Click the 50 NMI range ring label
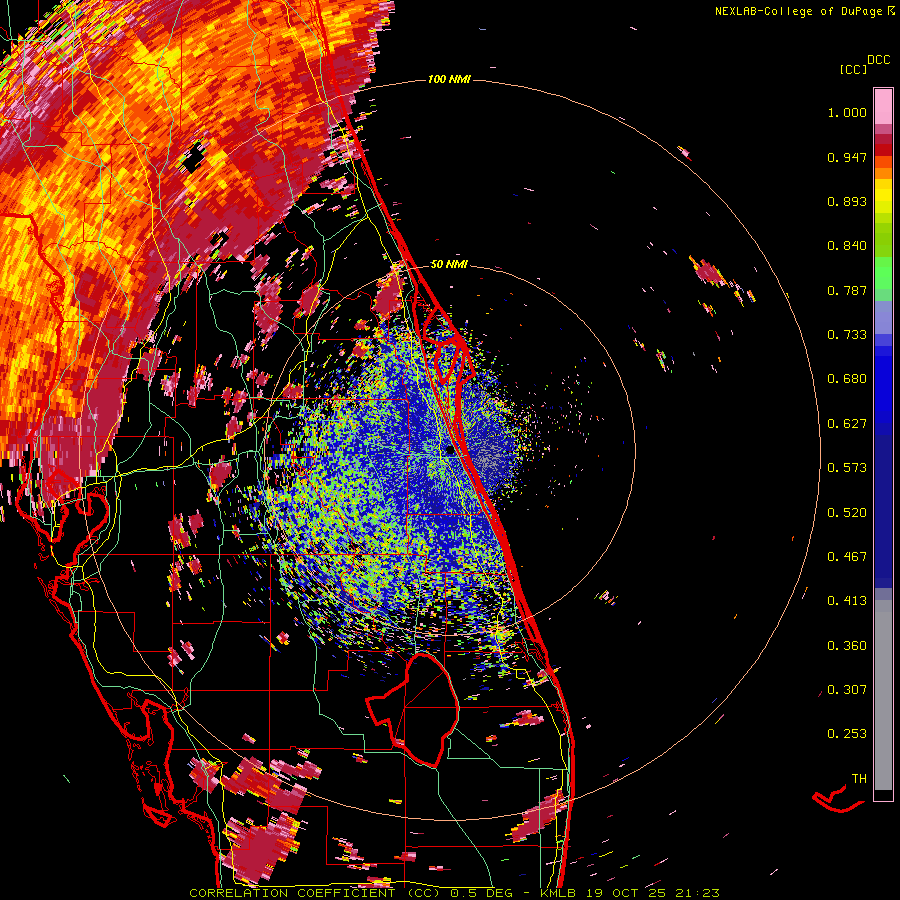The image size is (900, 900). pos(449,265)
